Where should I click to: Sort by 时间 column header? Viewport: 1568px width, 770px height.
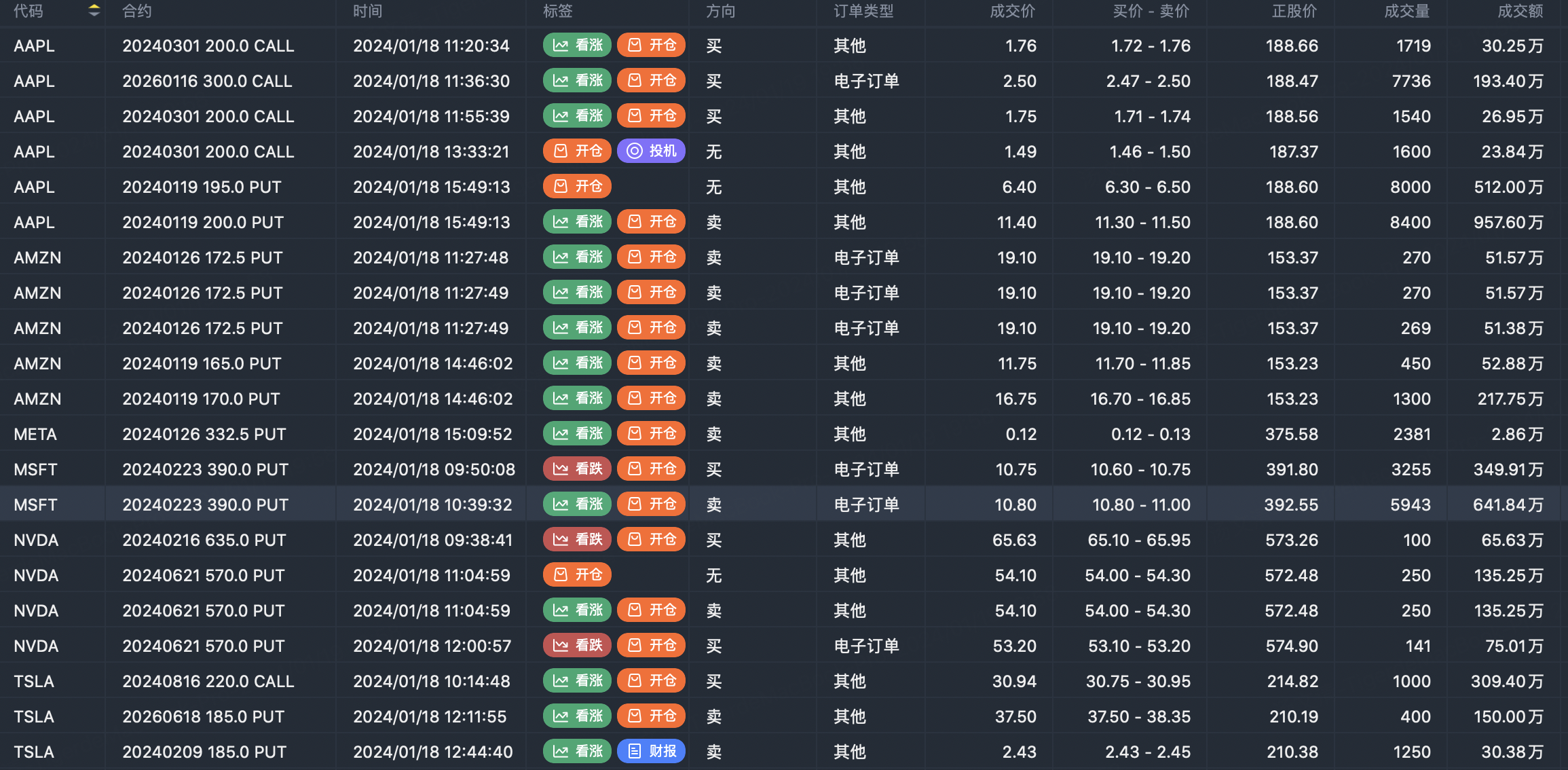coord(367,11)
